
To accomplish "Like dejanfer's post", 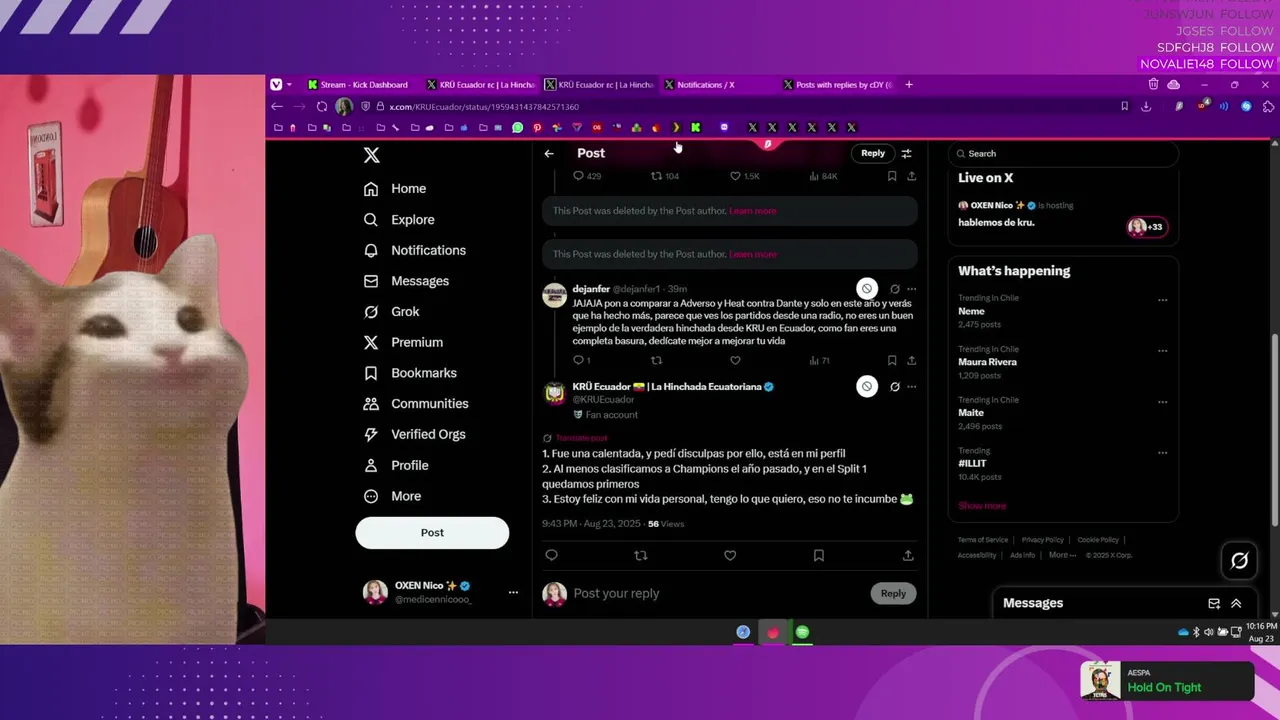I will [x=735, y=360].
